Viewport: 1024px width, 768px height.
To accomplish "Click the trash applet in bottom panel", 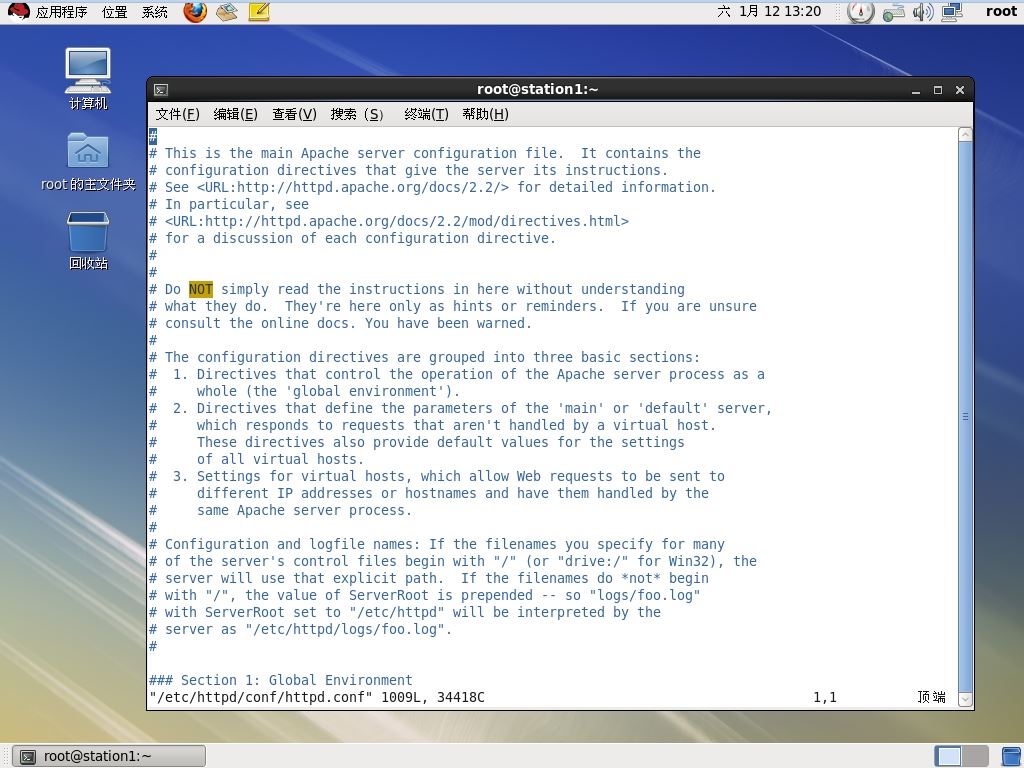I will pyautogui.click(x=1011, y=756).
